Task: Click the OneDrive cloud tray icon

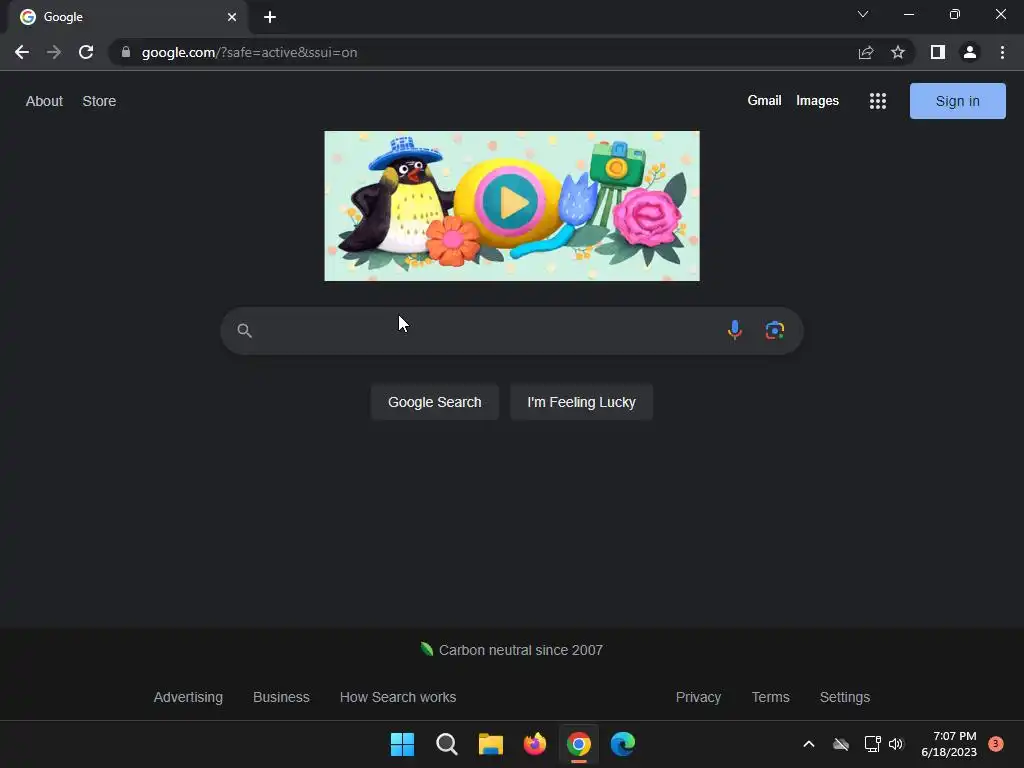Action: [841, 744]
